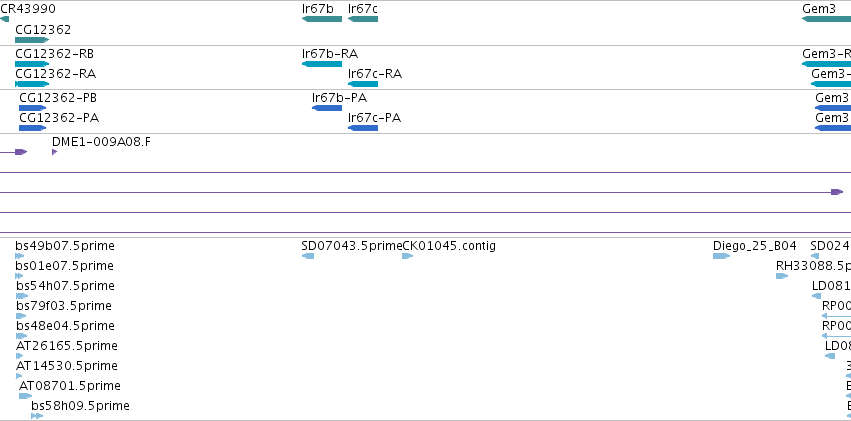The width and height of the screenshot is (851, 421).
Task: Click the purple arrowhead at the long line's end
Action: 837,192
